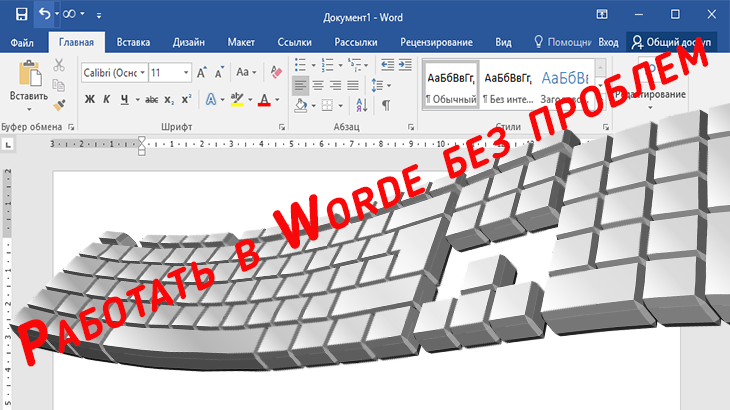Toggle strikethrough abc formatting

tap(151, 100)
